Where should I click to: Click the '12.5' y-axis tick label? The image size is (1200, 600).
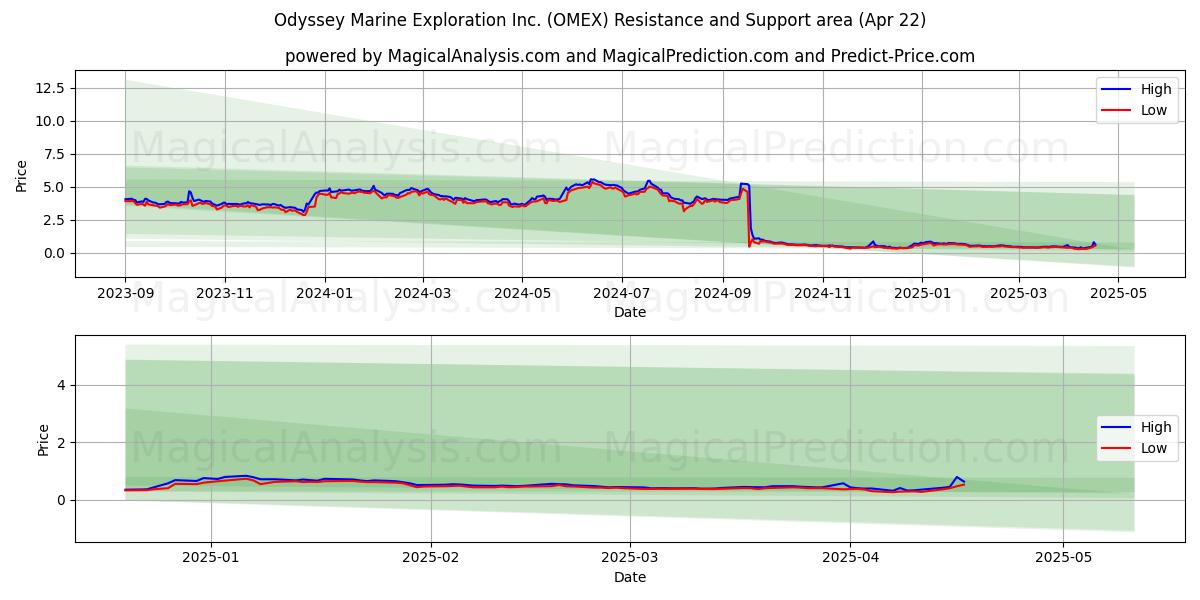50,88
